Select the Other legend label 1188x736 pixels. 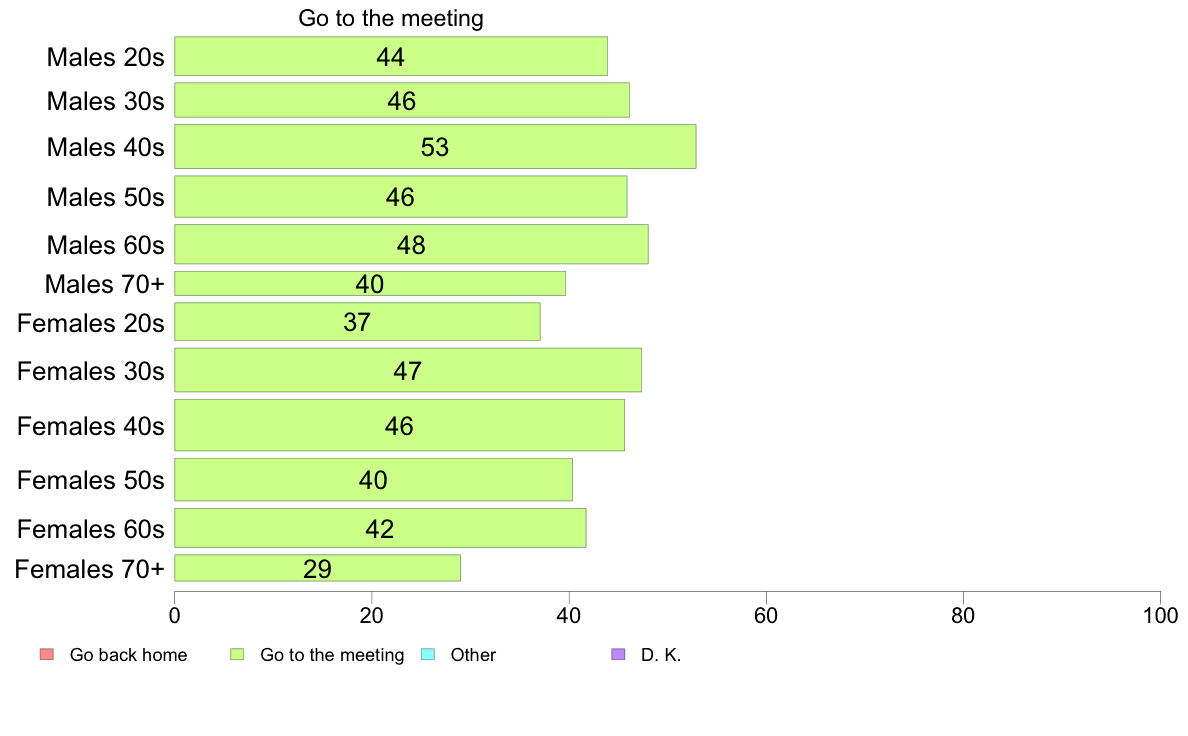click(473, 655)
